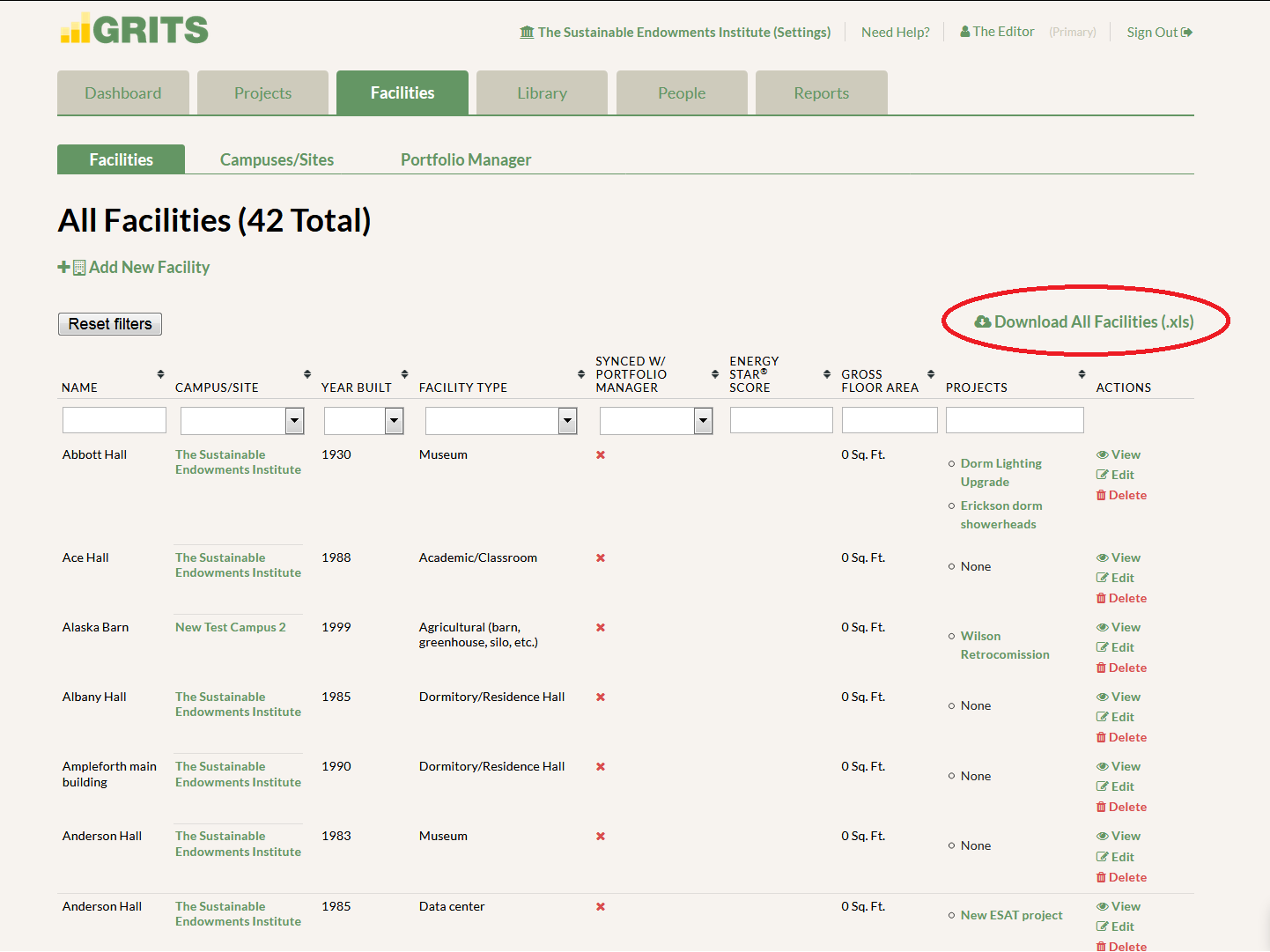The width and height of the screenshot is (1270, 952).
Task: Click the eye View icon for Ace Hall
Action: pos(1102,557)
